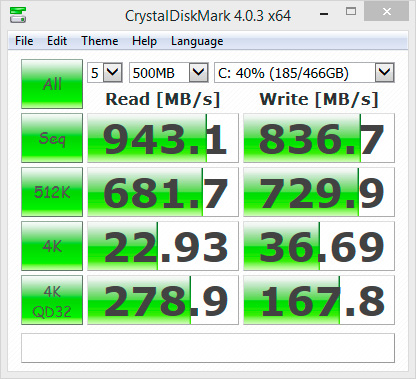Click the 4K QD32 write result 167.8
The image size is (416, 379).
point(319,300)
